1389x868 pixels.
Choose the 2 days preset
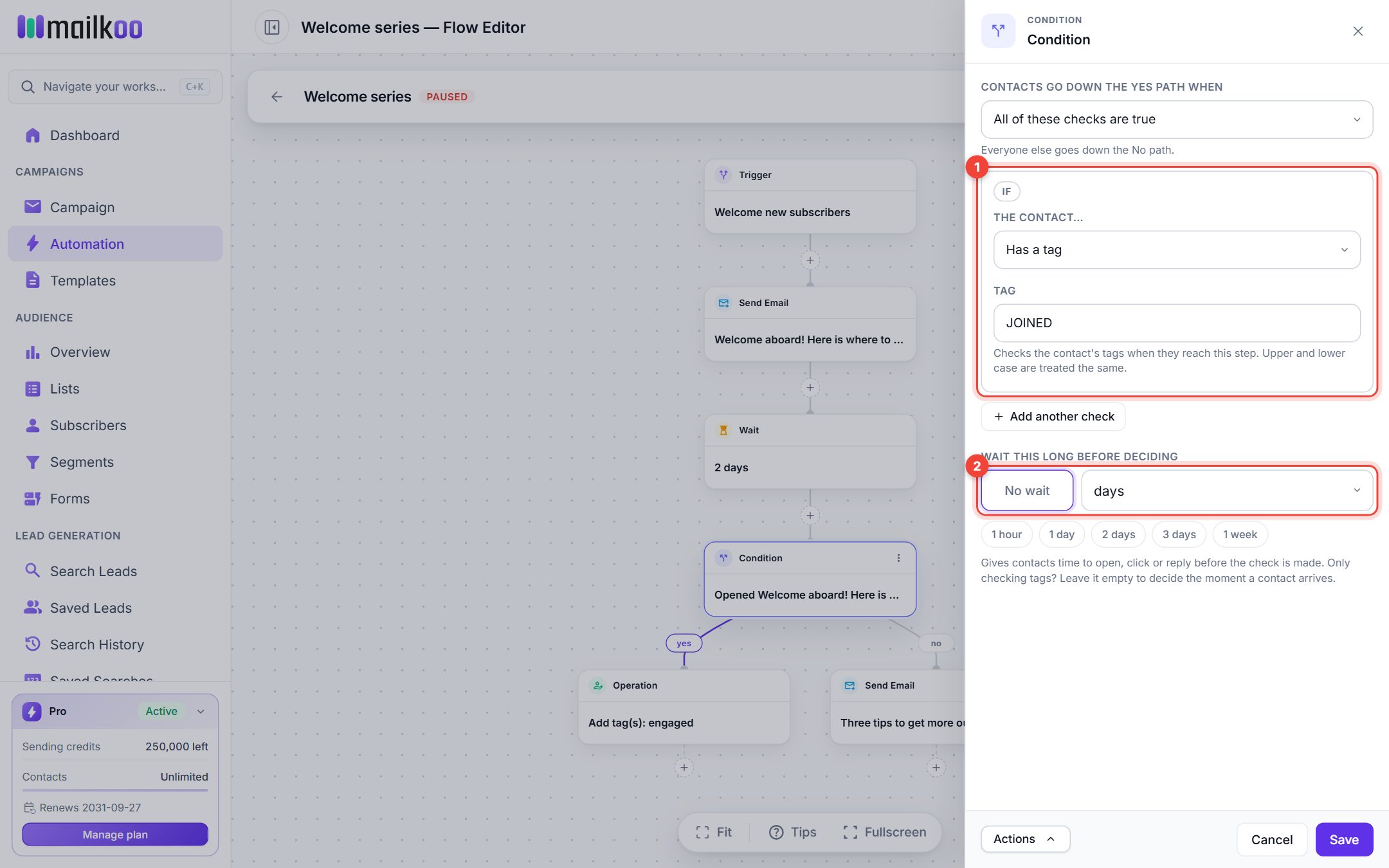[1118, 534]
